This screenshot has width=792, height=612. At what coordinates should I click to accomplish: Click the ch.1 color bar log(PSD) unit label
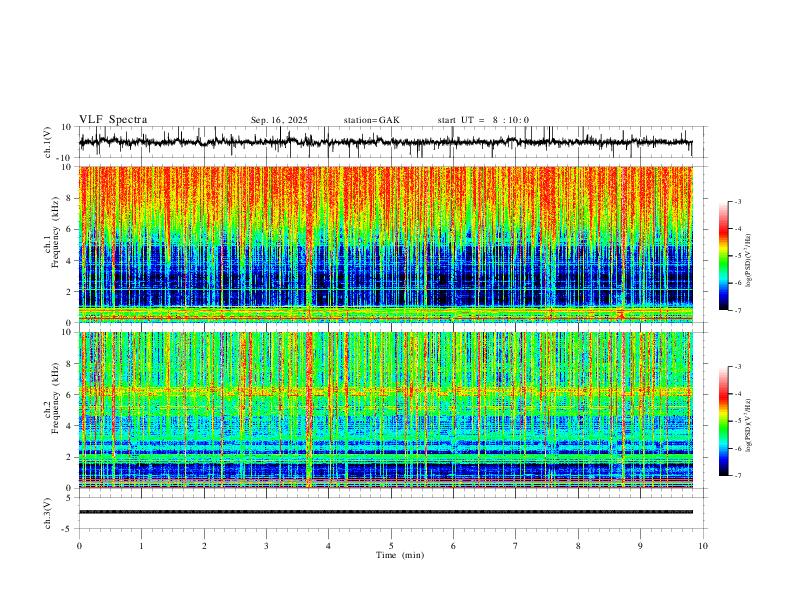749,261
